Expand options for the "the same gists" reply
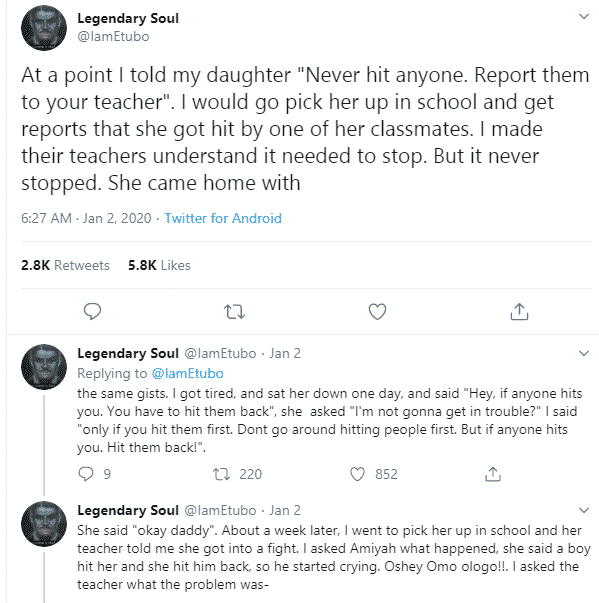 point(584,353)
